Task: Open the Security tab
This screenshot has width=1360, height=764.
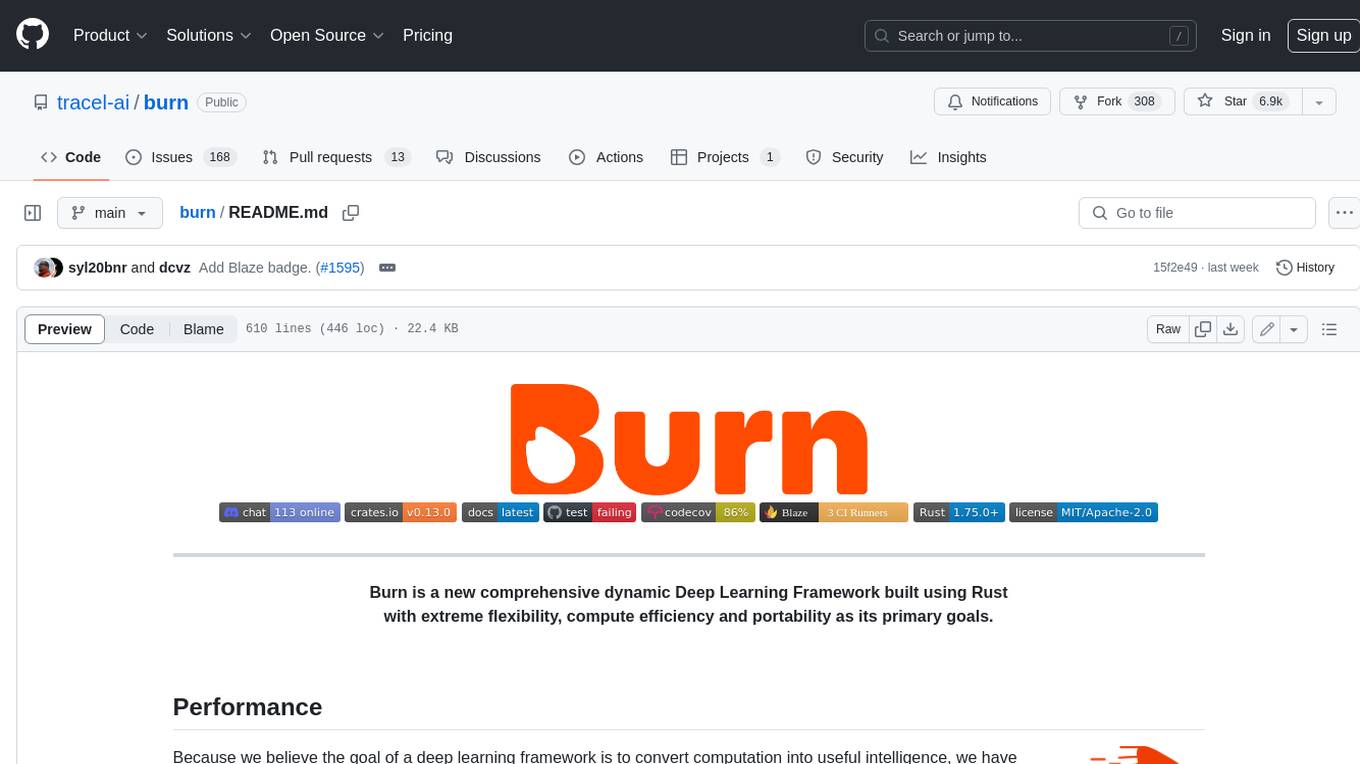Action: pyautogui.click(x=845, y=157)
